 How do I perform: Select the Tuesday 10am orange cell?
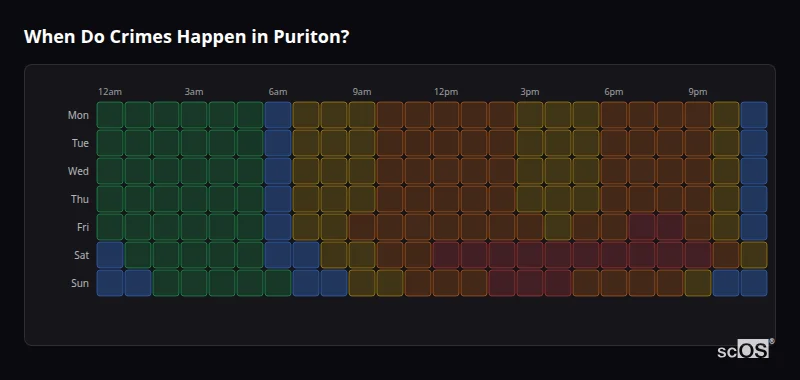coord(390,143)
